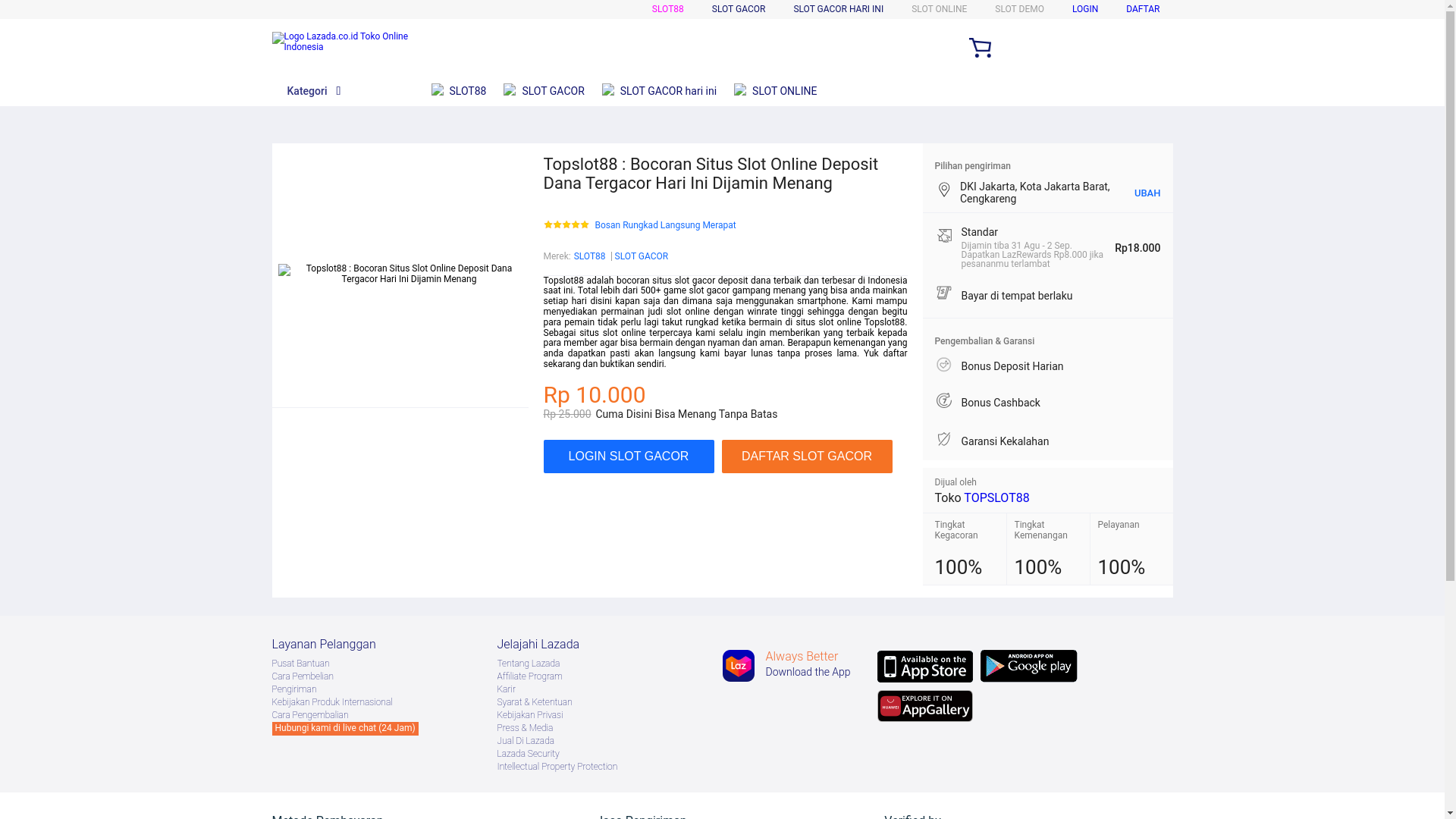Image resolution: width=1456 pixels, height=819 pixels.
Task: Click the Garansi Kekalahan shield icon
Action: pyautogui.click(x=943, y=439)
